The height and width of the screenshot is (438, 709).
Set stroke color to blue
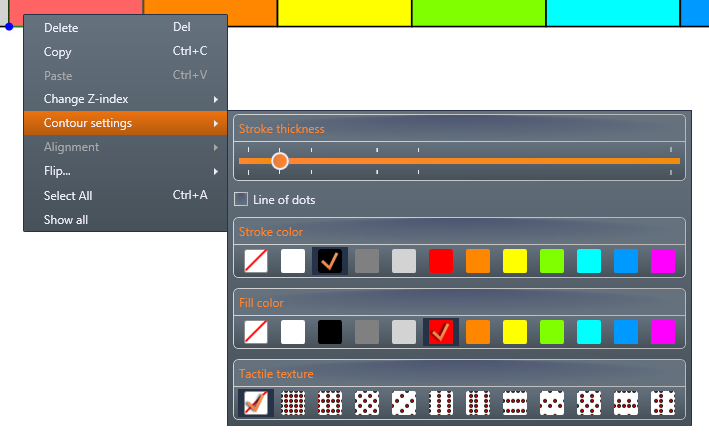click(x=626, y=261)
